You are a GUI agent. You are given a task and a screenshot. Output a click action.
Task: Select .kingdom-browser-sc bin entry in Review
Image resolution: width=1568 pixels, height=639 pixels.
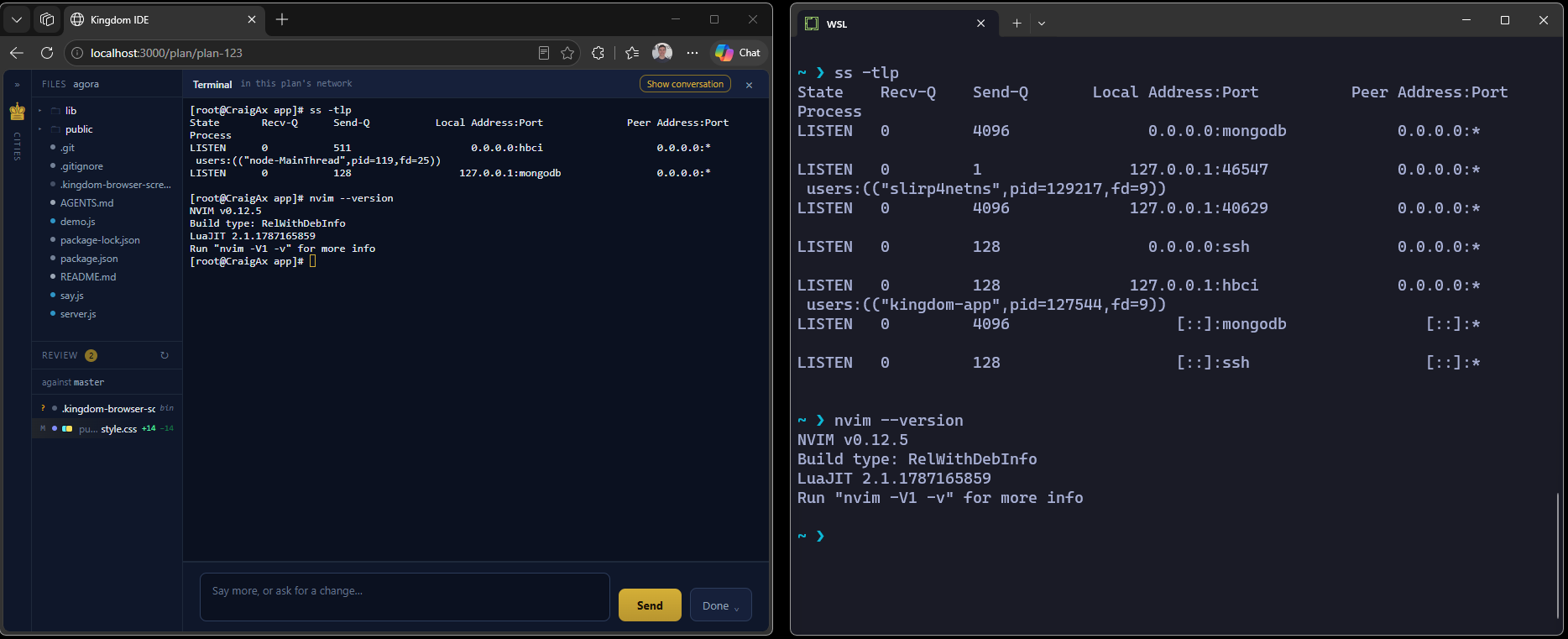pos(107,409)
